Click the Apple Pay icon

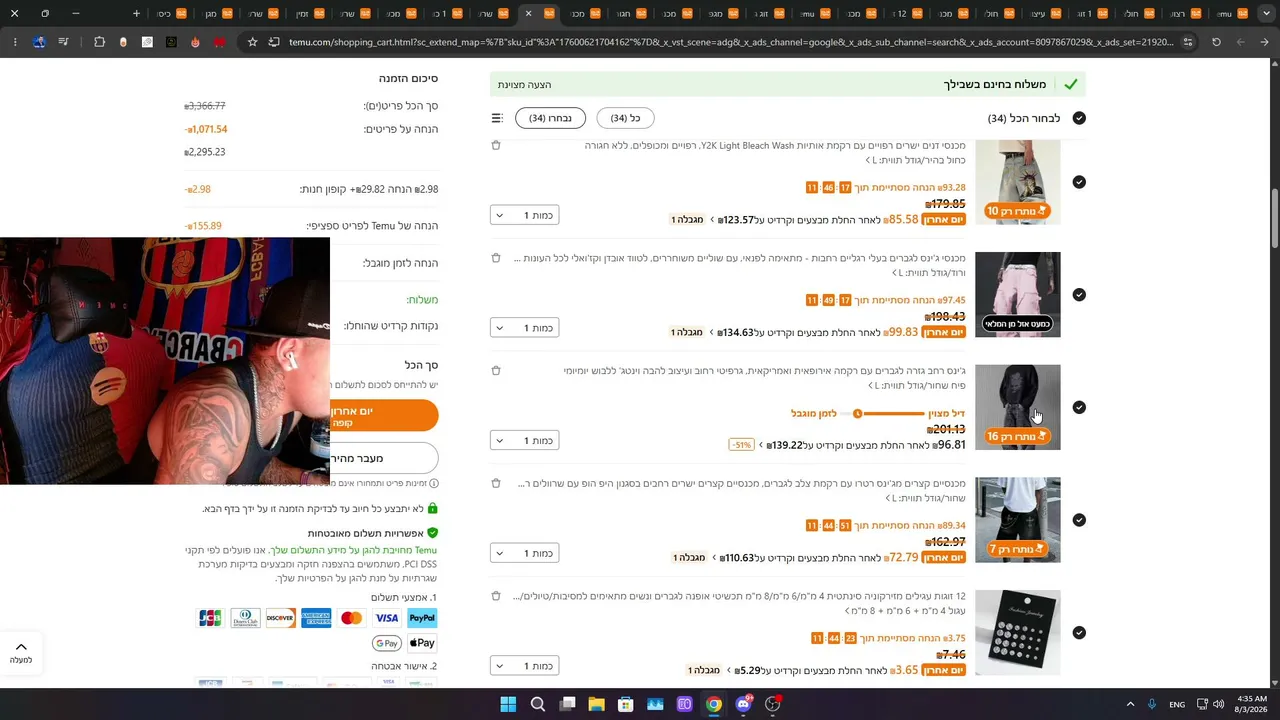coord(422,643)
